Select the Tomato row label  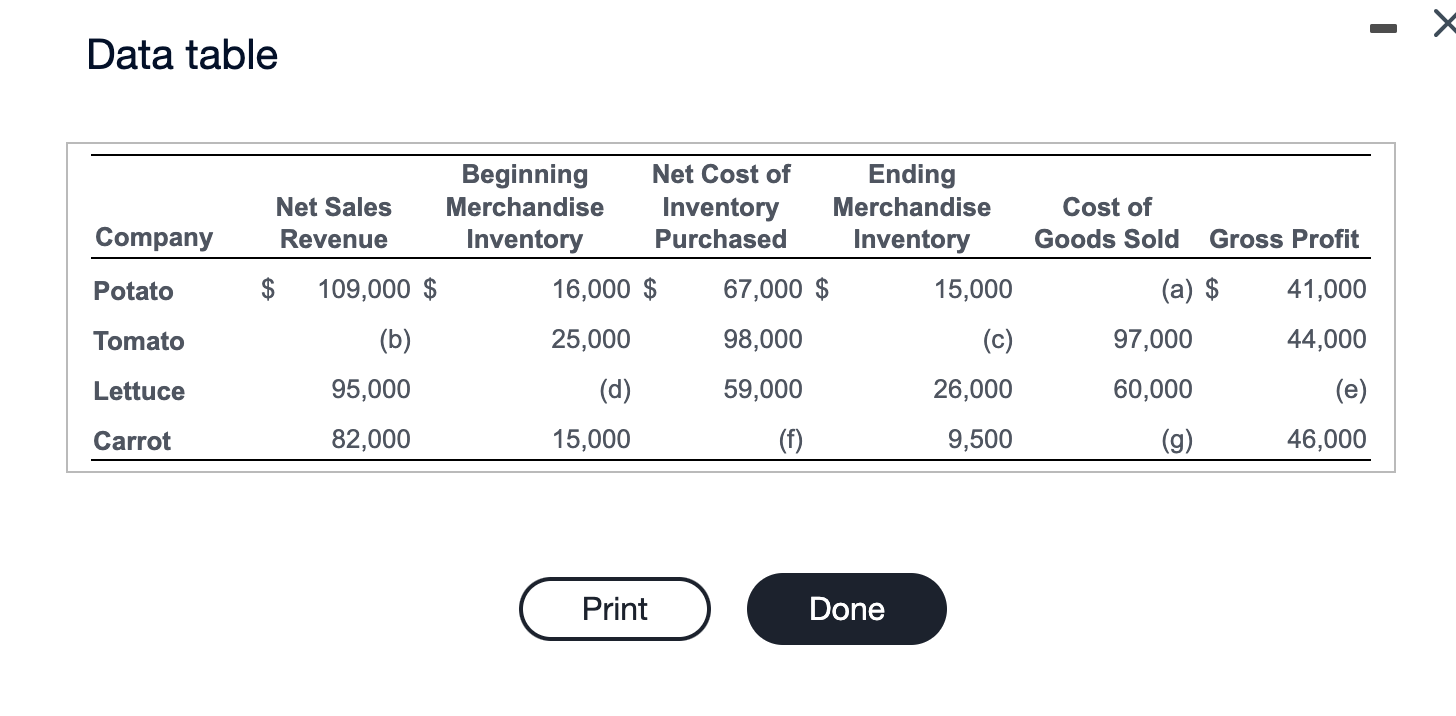coord(139,341)
